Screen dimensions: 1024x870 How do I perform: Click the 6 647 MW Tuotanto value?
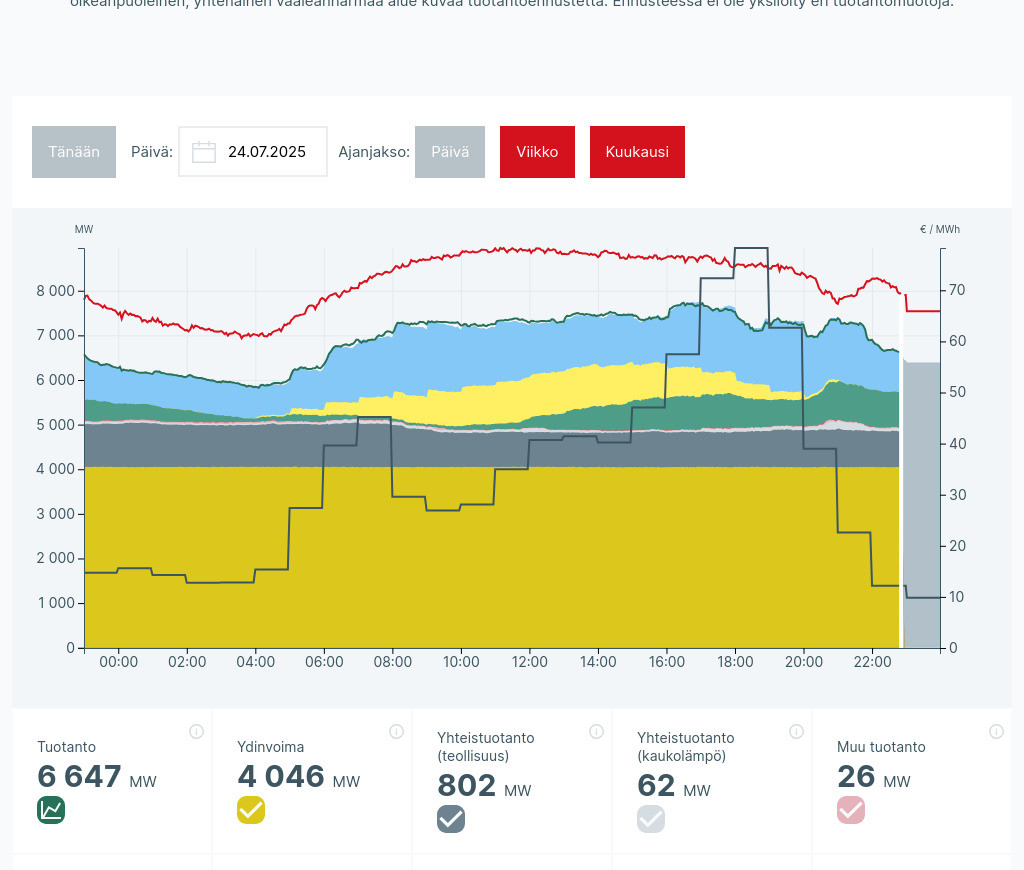click(x=80, y=777)
